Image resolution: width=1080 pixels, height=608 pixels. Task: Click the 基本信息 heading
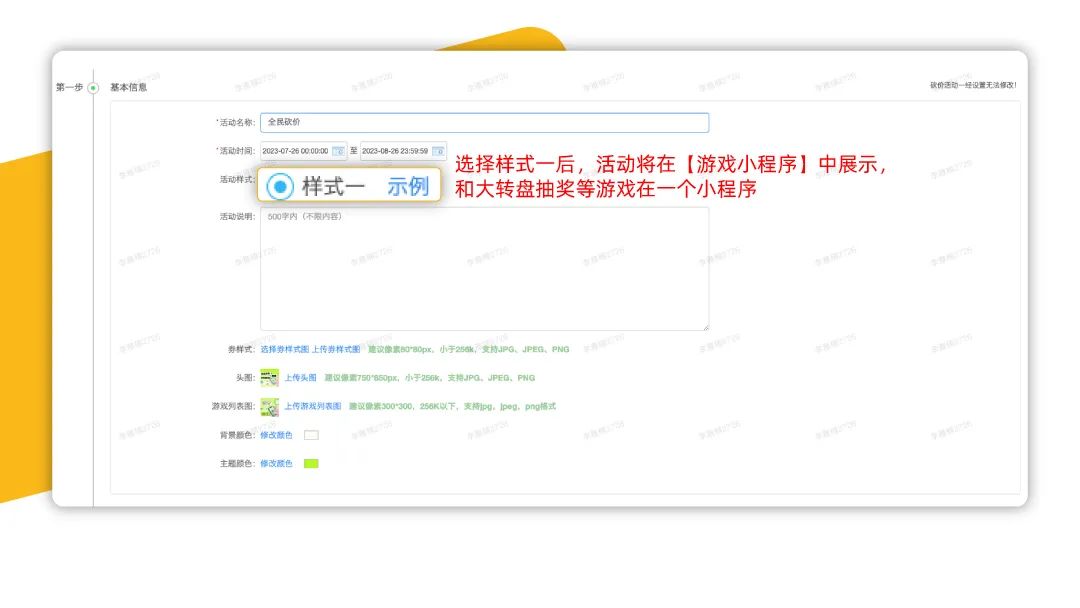(129, 87)
